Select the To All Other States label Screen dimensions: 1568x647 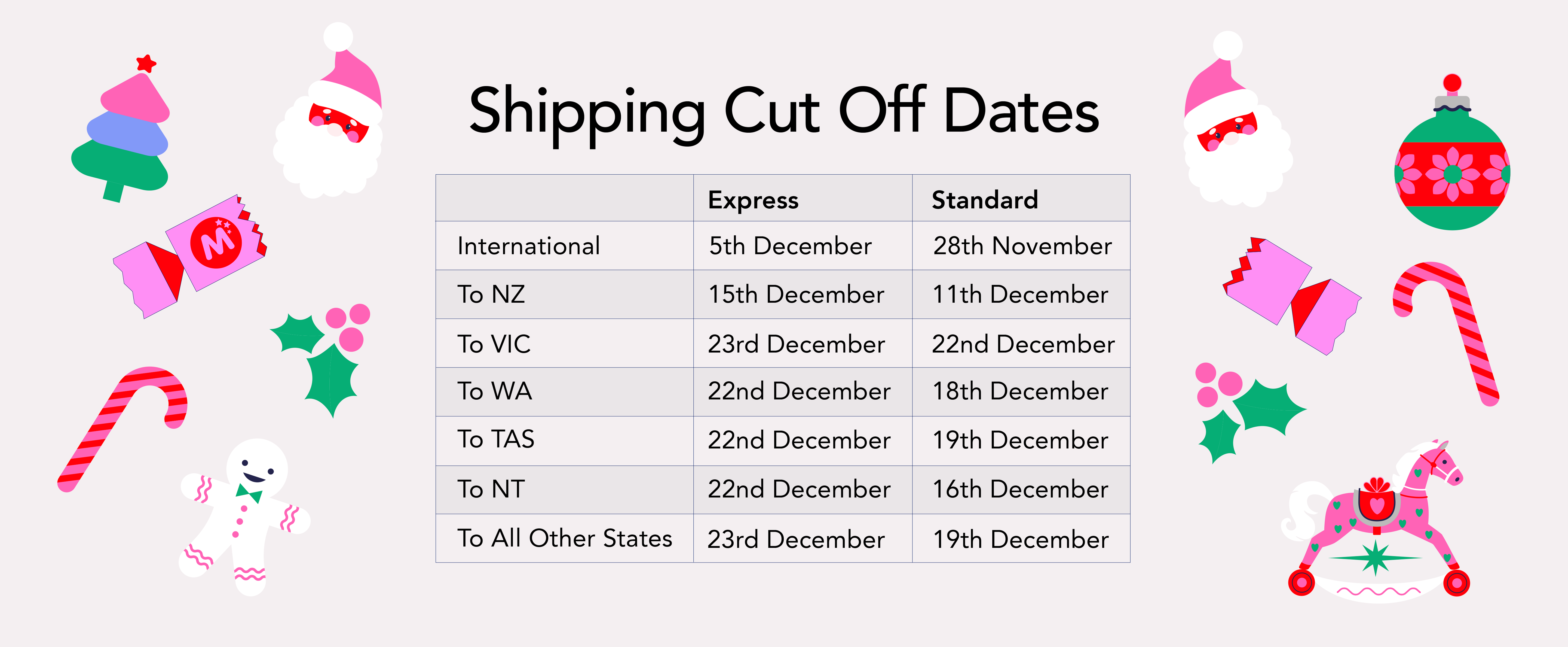tap(564, 539)
